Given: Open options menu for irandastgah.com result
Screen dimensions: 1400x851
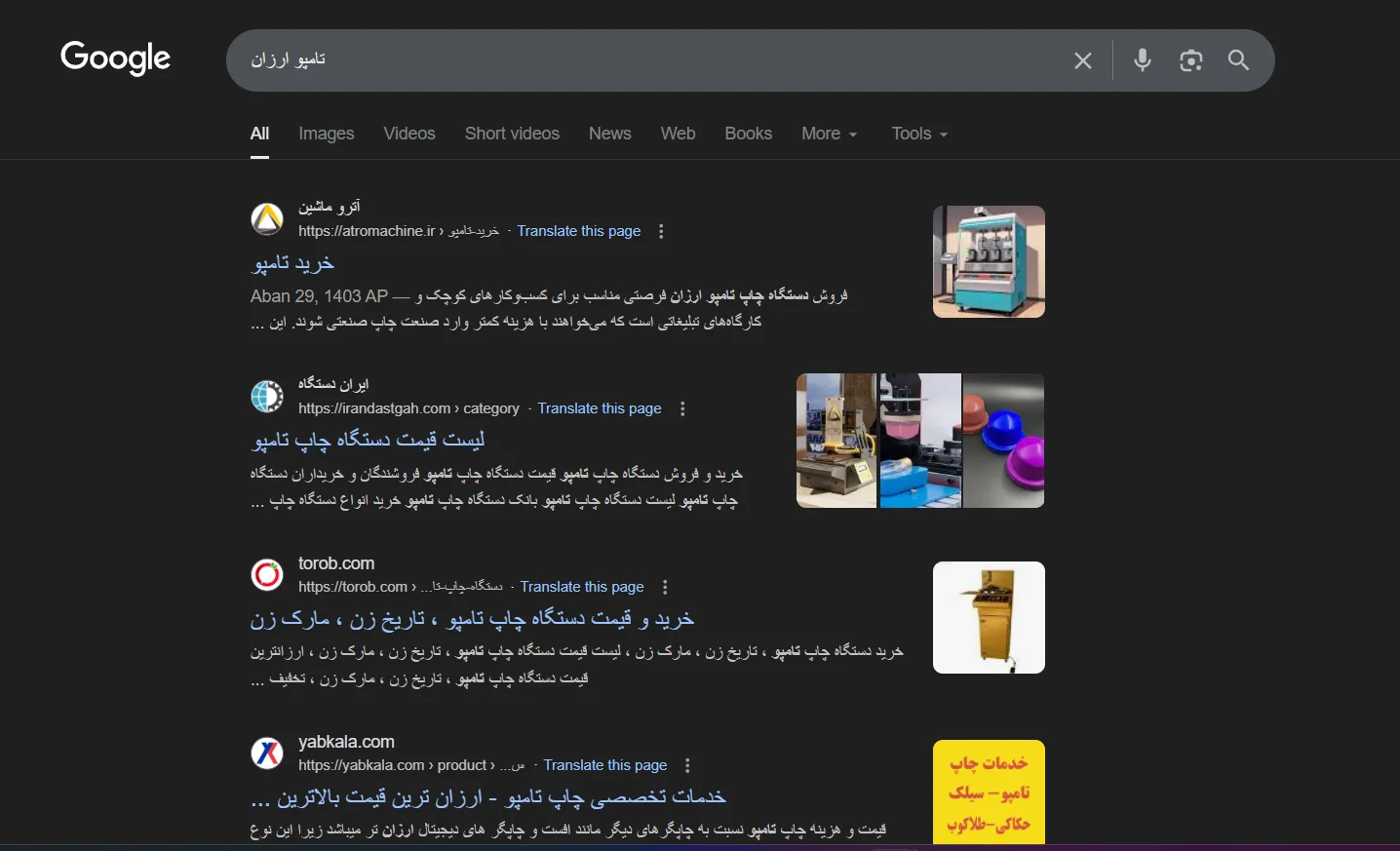Looking at the screenshot, I should tap(682, 409).
